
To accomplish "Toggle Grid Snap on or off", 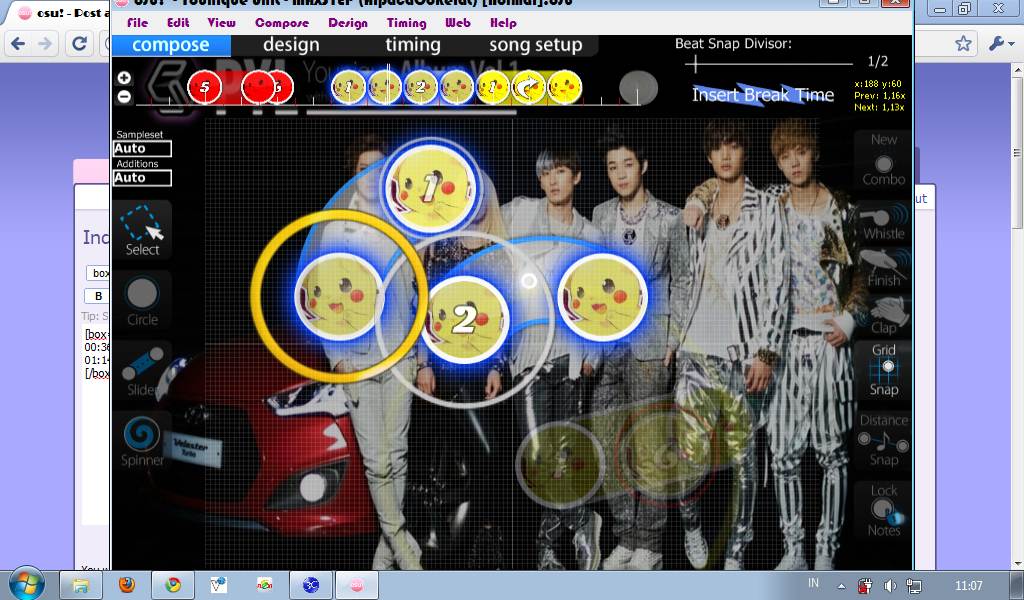I will (883, 370).
